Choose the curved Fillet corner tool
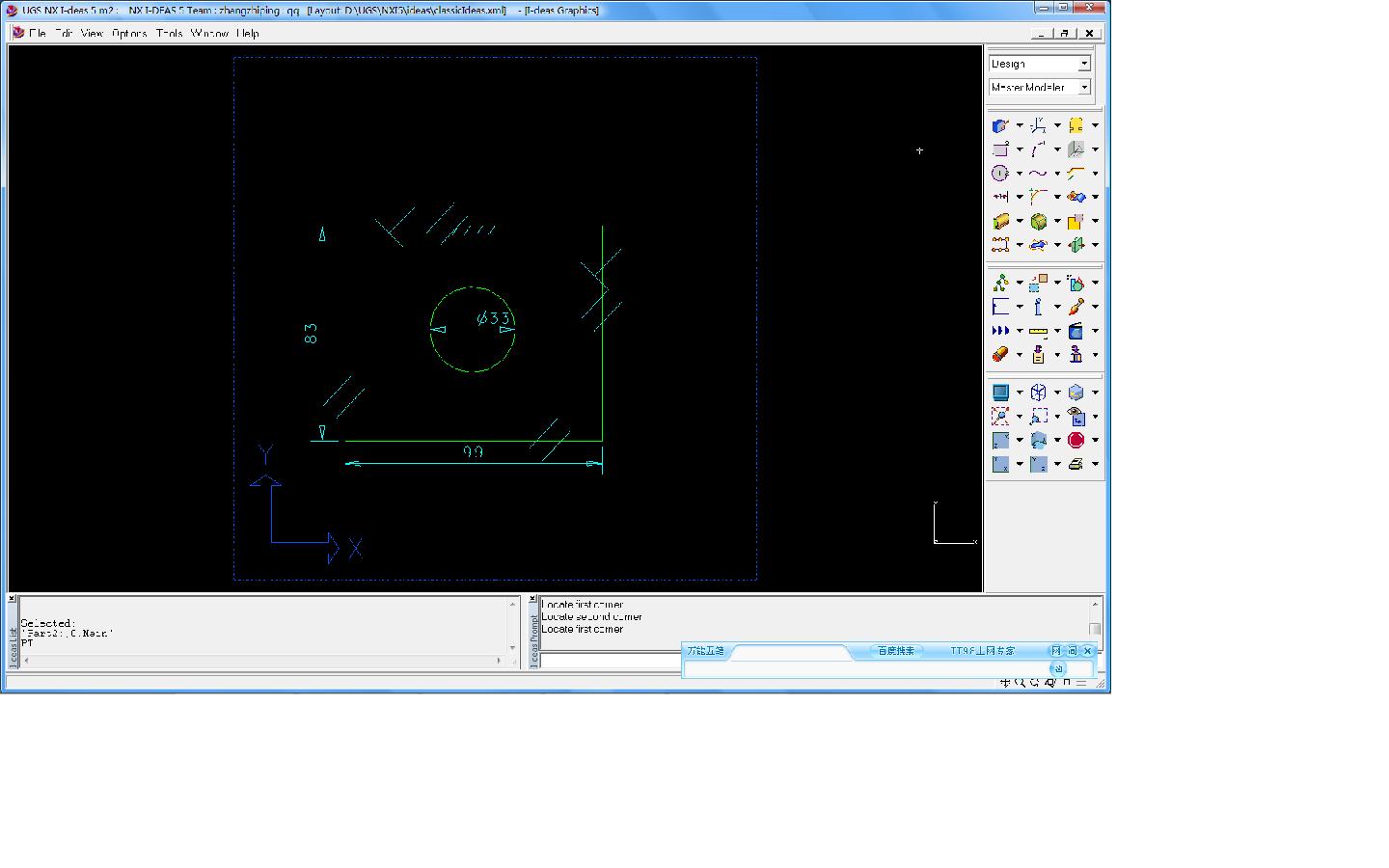 (1038, 197)
